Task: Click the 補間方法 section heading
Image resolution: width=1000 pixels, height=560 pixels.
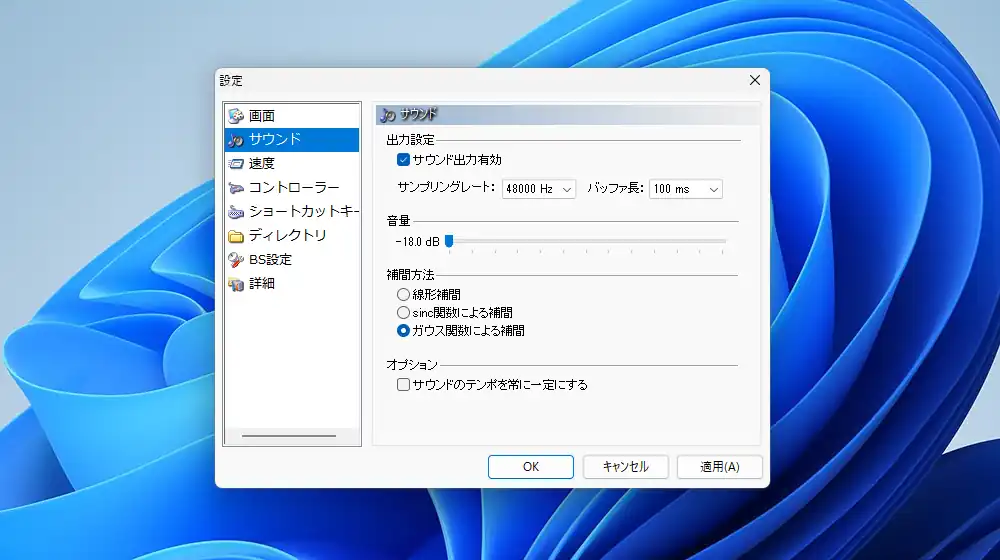Action: click(x=410, y=275)
